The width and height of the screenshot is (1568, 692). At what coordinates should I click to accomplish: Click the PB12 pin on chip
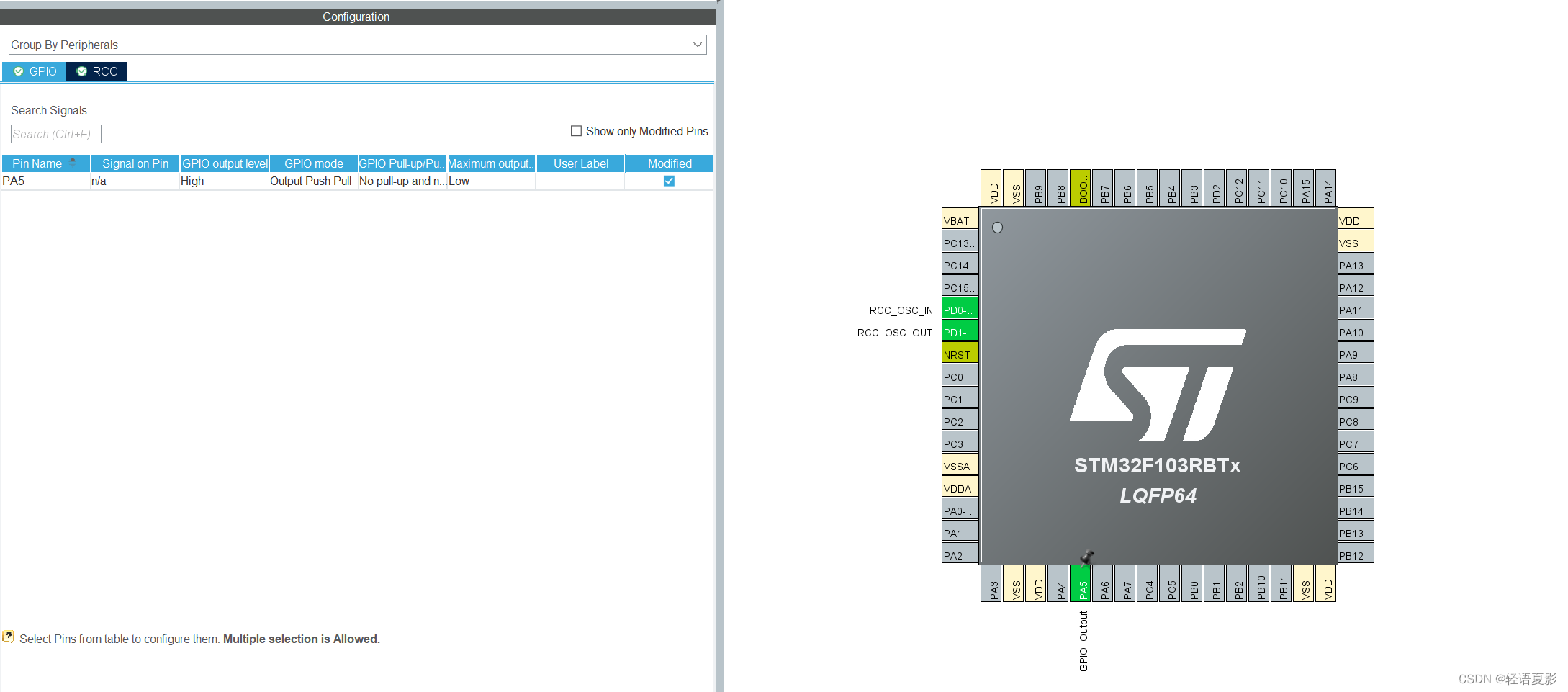[x=1356, y=554]
